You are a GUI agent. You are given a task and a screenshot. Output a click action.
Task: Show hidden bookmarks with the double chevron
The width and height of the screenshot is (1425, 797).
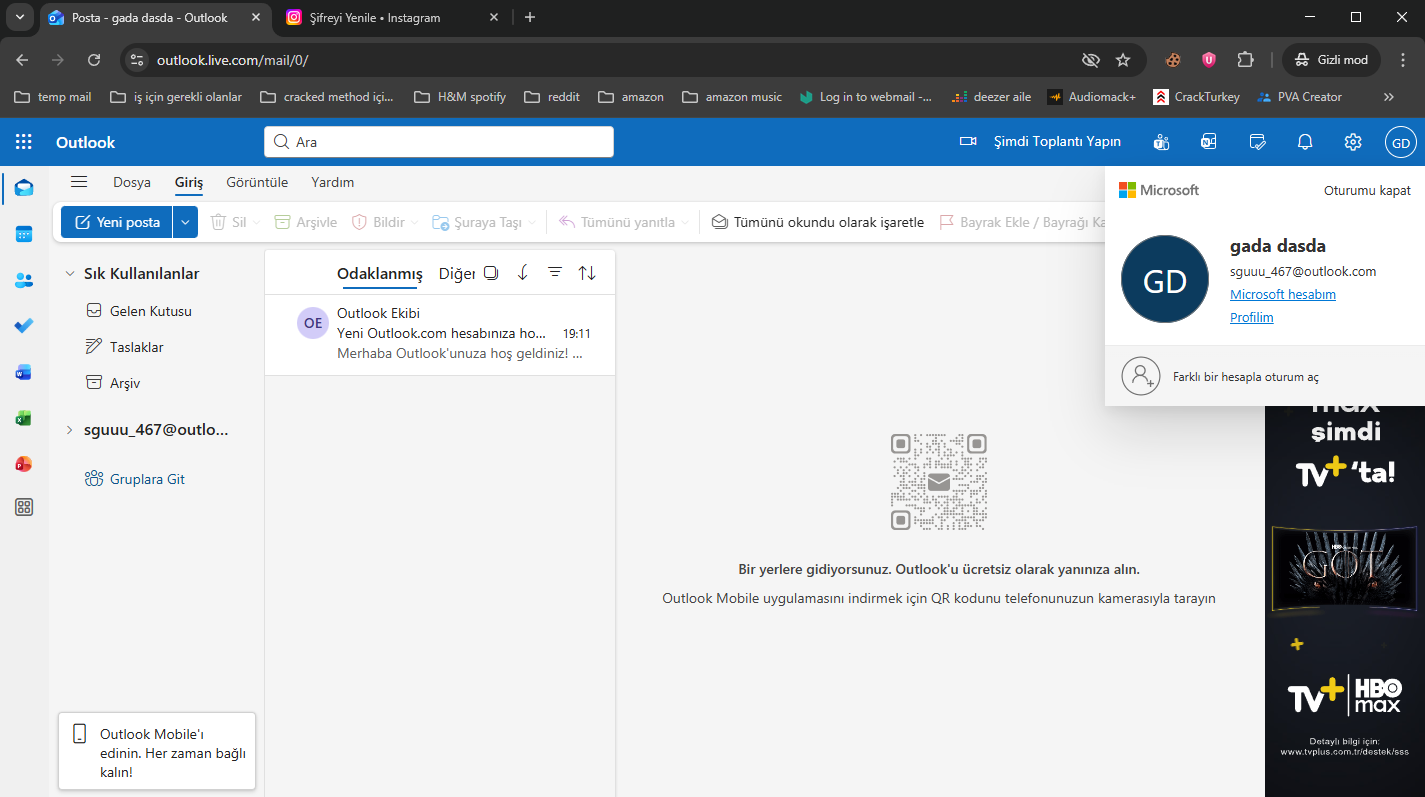1388,97
